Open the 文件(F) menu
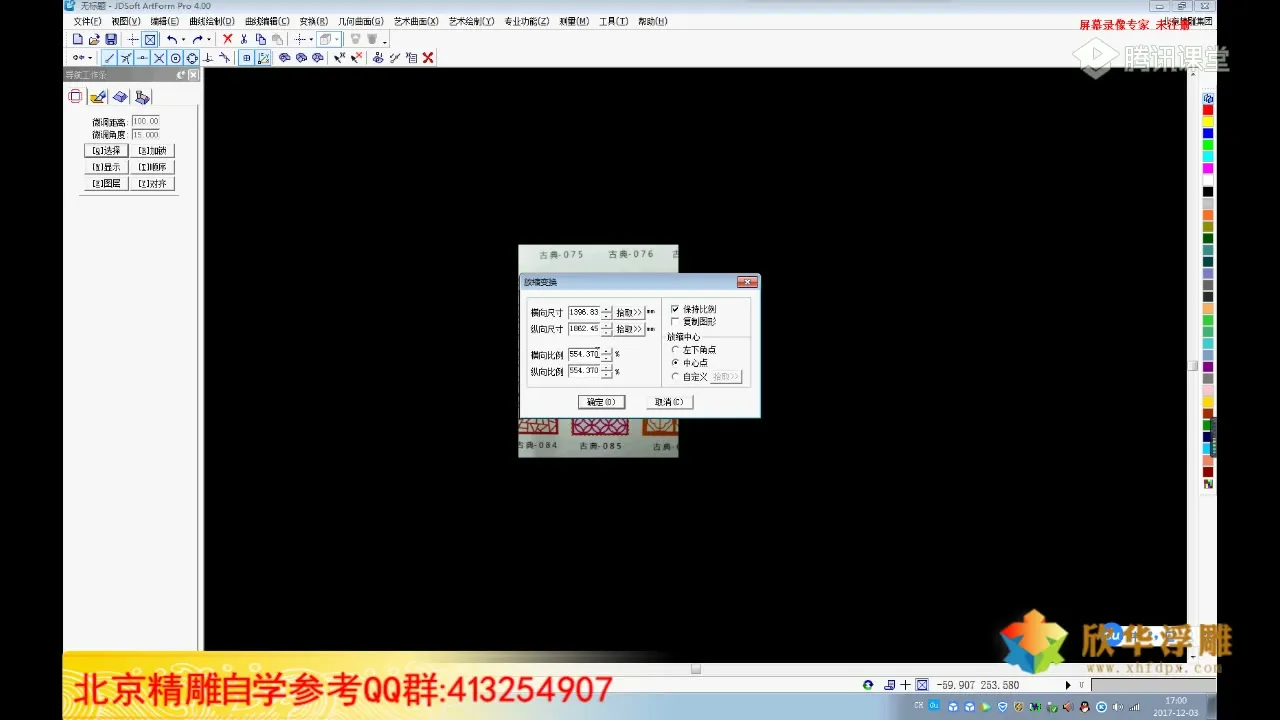The width and height of the screenshot is (1280, 720). tap(87, 21)
